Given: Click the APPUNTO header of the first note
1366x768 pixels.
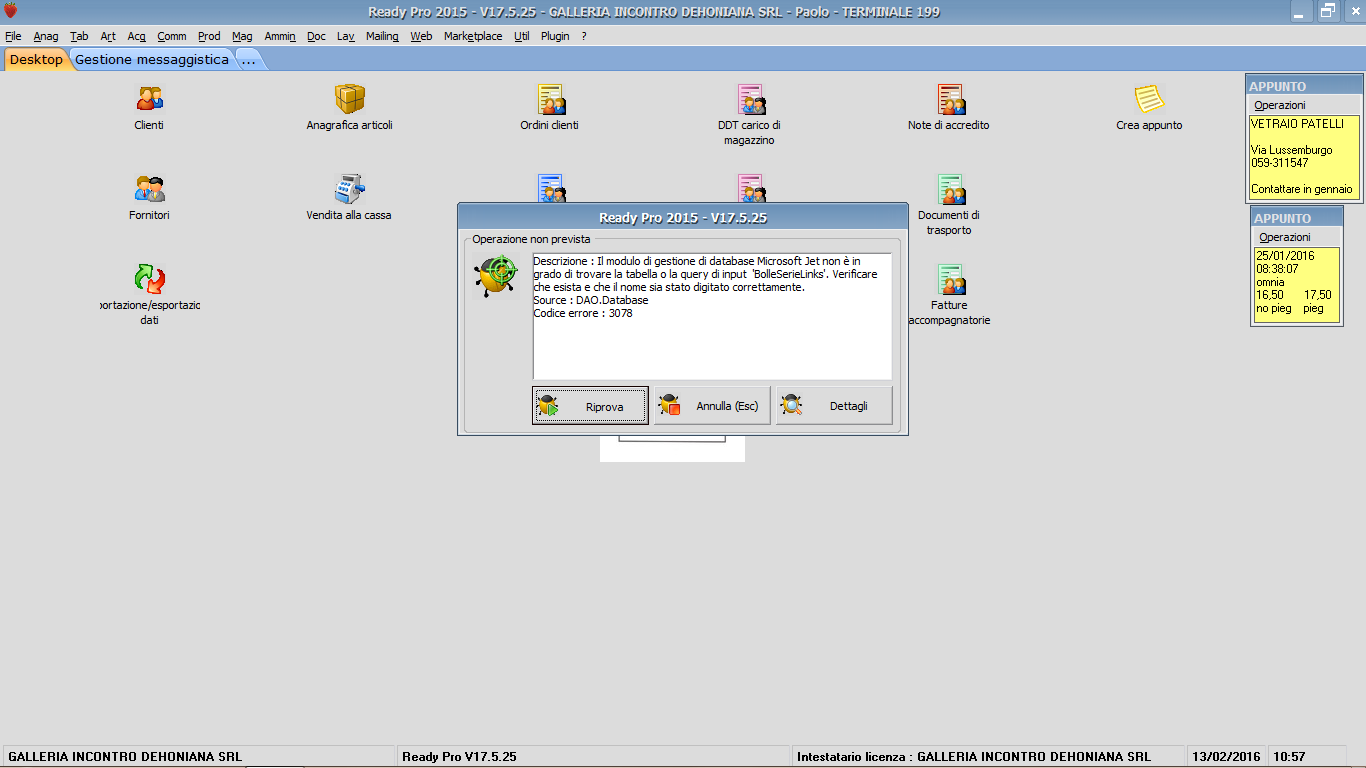Looking at the screenshot, I should pos(1304,86).
